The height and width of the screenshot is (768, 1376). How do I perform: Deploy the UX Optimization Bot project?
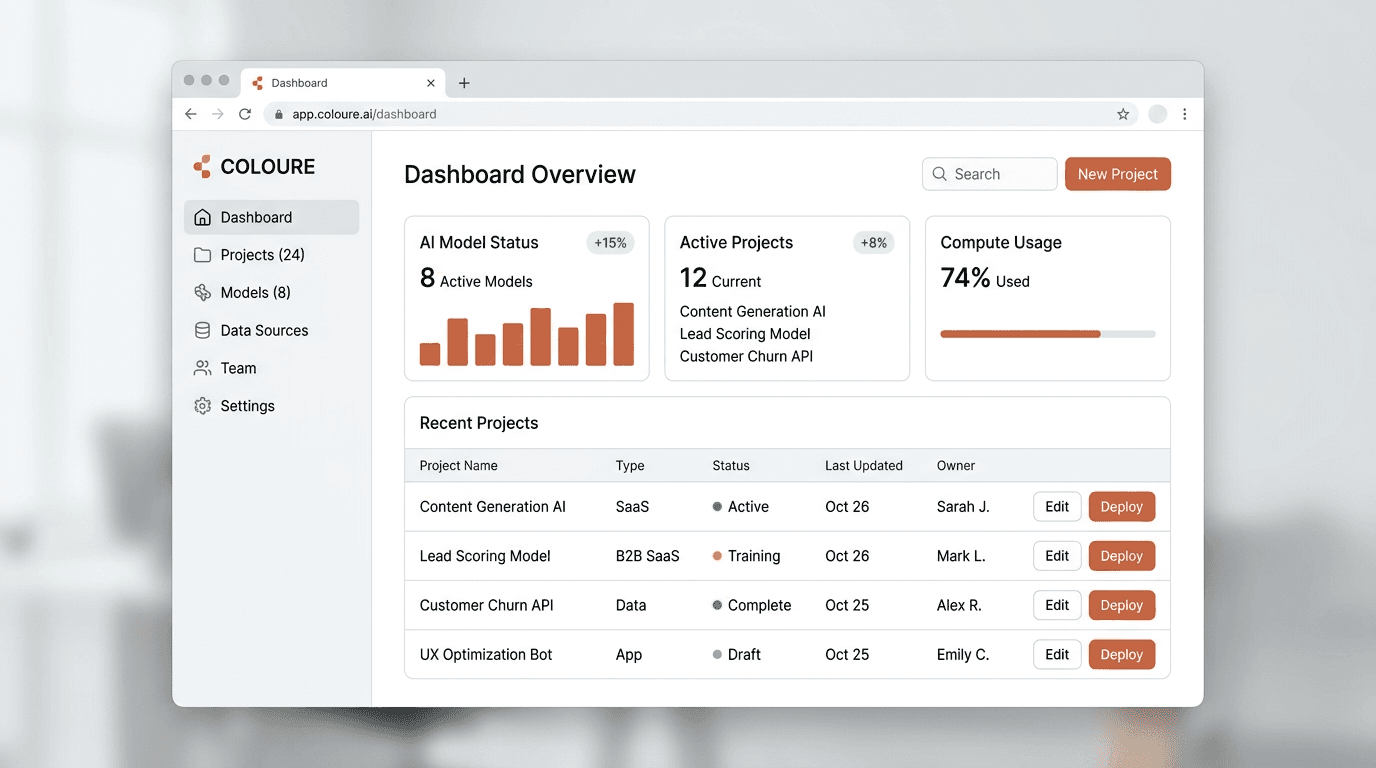click(1122, 655)
